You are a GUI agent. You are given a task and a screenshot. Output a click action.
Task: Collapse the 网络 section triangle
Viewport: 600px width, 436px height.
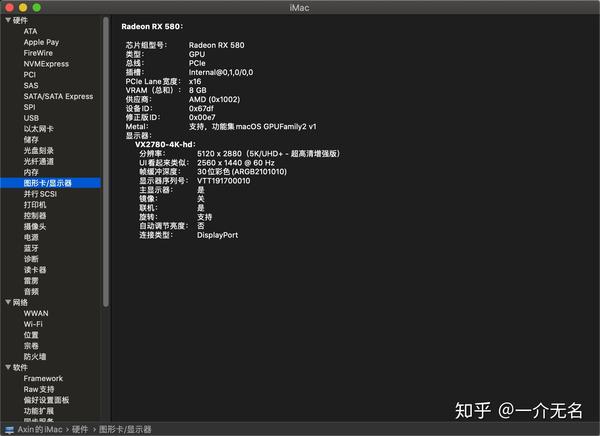click(x=8, y=302)
